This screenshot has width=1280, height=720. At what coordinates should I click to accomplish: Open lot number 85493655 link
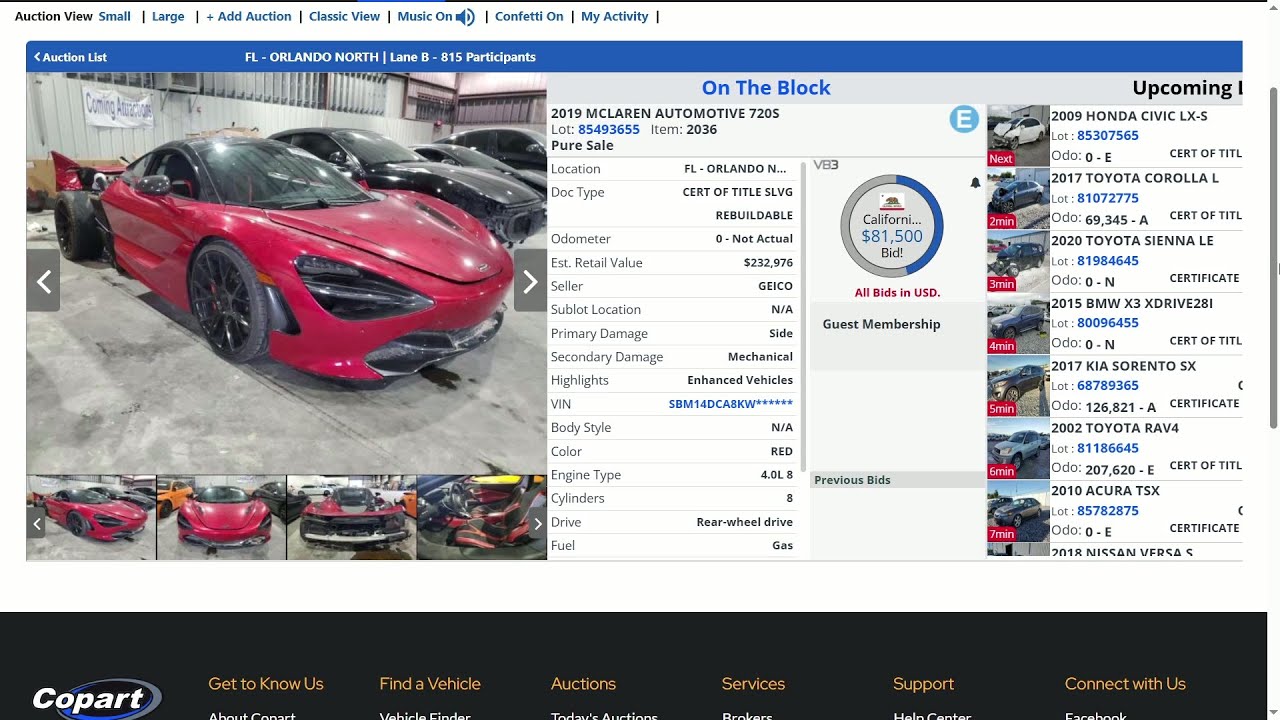click(x=609, y=130)
